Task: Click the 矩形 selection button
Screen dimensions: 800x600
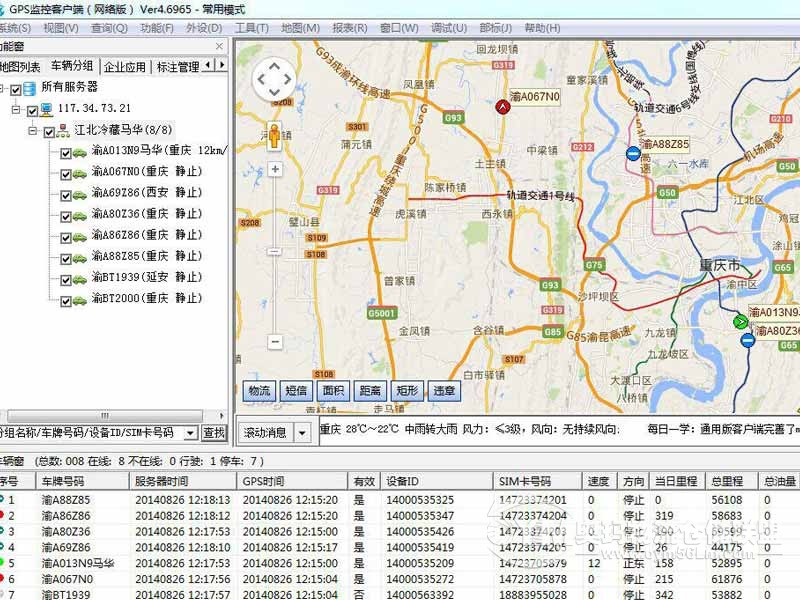Action: pos(407,391)
